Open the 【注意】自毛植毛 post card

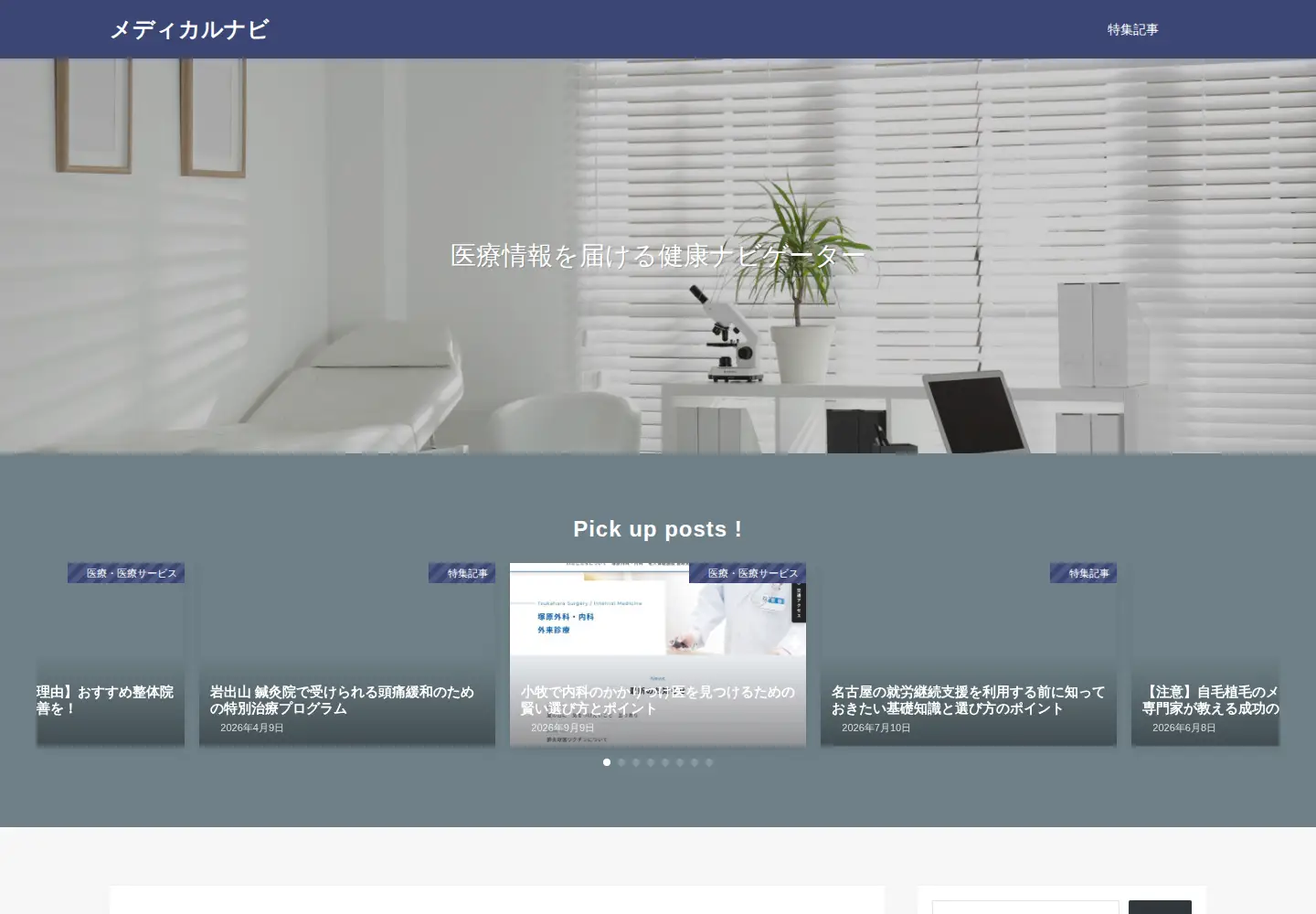pyautogui.click(x=1205, y=654)
